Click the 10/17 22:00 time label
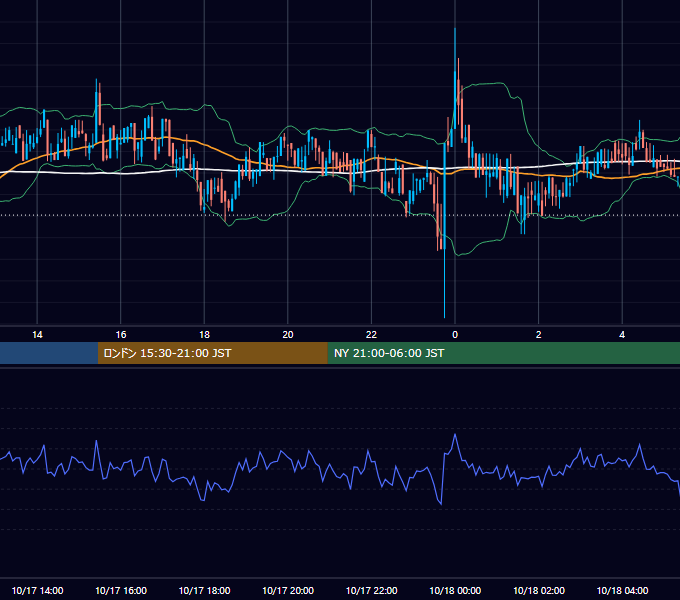The height and width of the screenshot is (600, 680). pos(371,590)
